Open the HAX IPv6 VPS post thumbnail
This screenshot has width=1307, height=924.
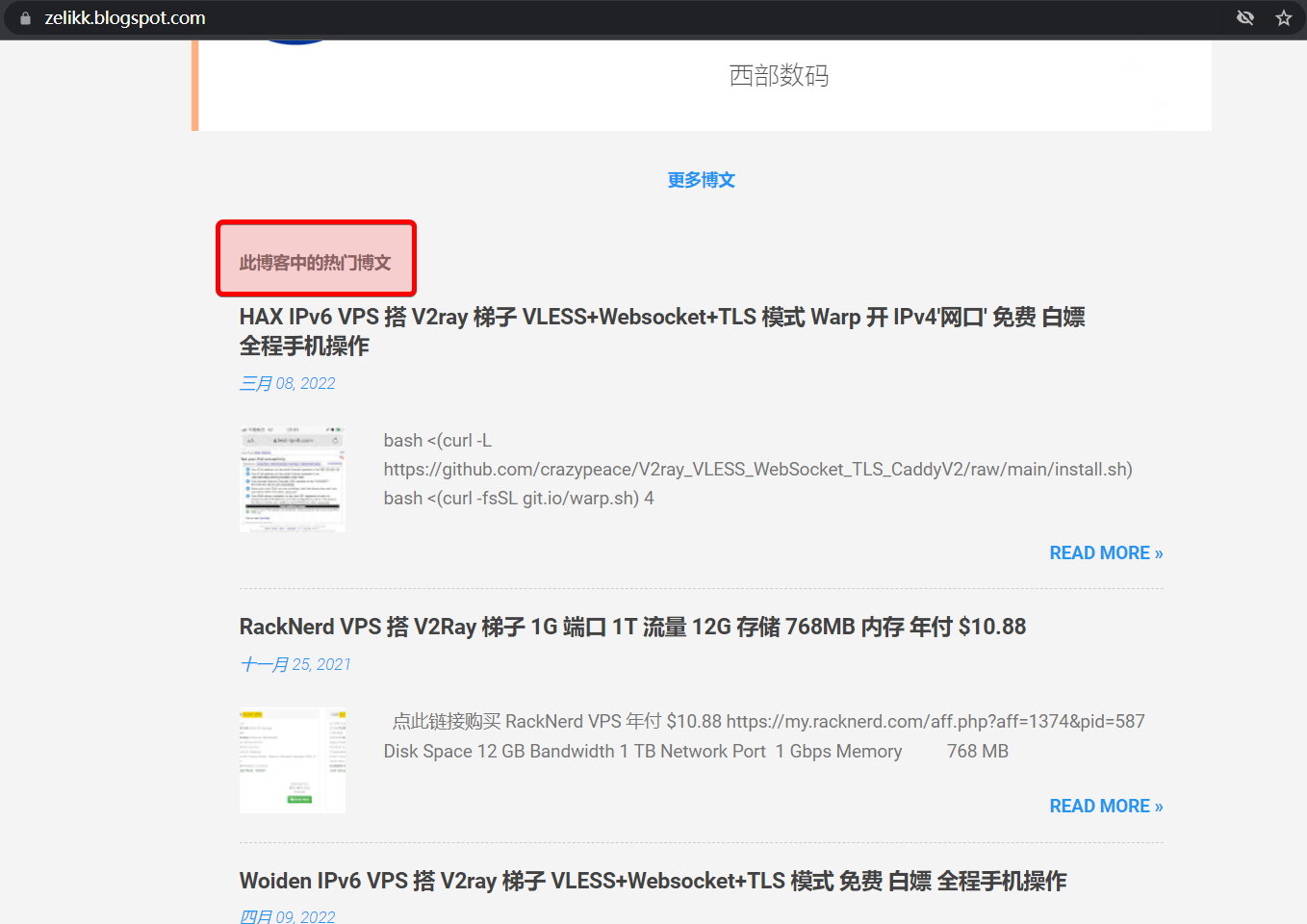point(292,477)
